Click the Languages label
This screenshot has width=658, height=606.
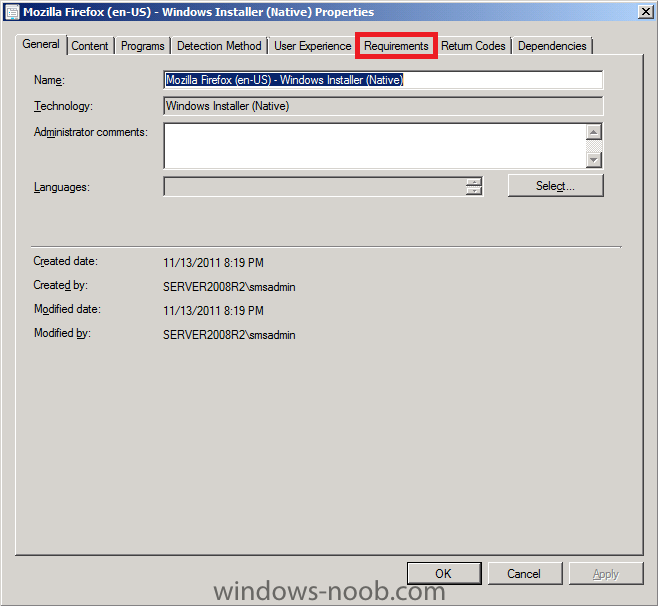click(x=62, y=187)
